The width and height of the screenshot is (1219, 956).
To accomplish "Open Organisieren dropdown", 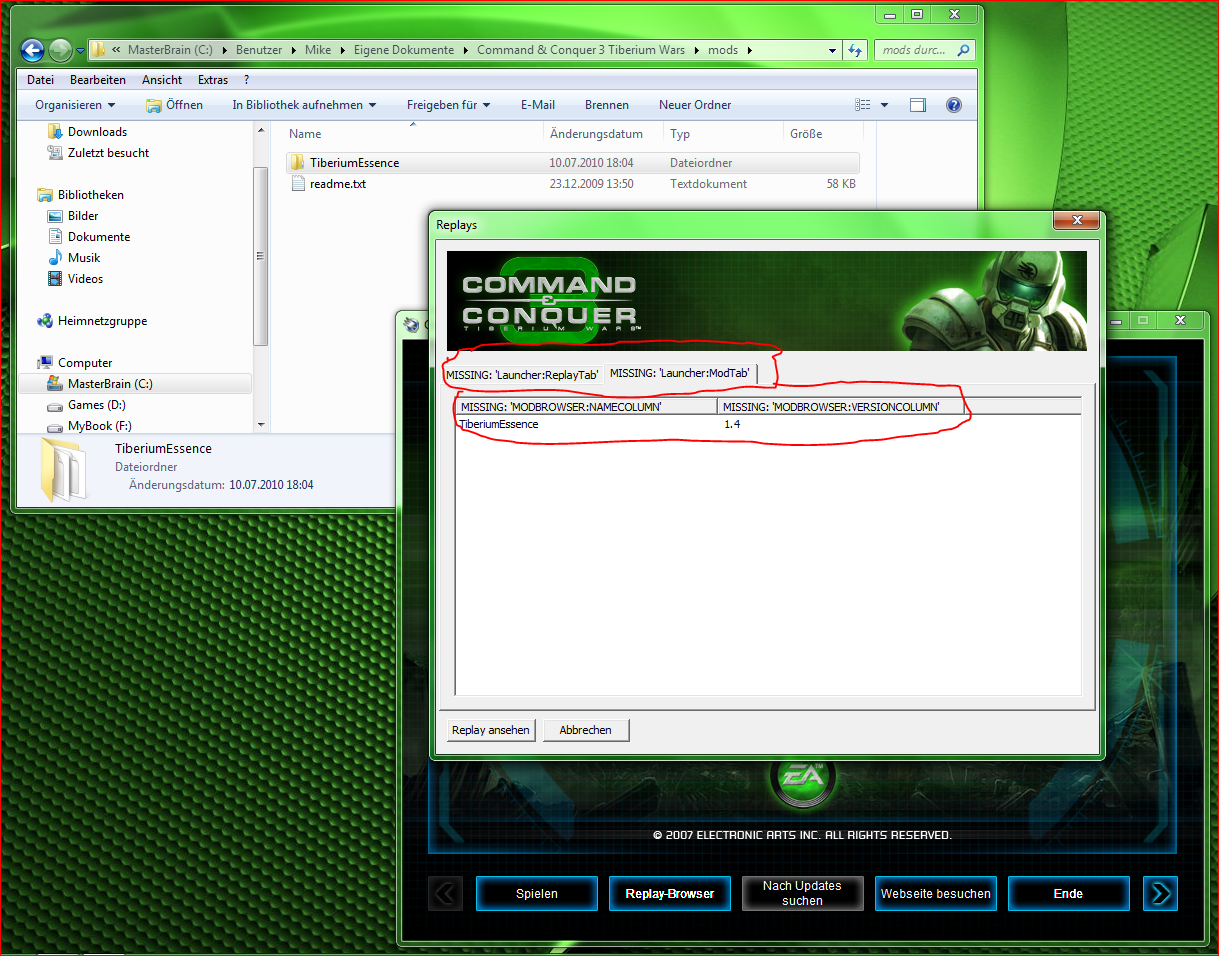I will pyautogui.click(x=75, y=105).
